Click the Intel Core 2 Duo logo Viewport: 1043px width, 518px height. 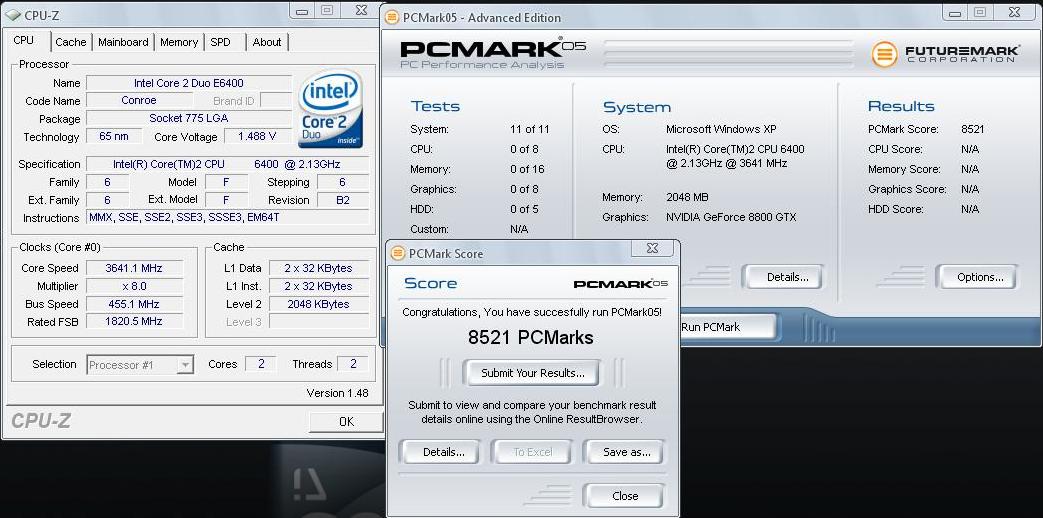[x=331, y=109]
